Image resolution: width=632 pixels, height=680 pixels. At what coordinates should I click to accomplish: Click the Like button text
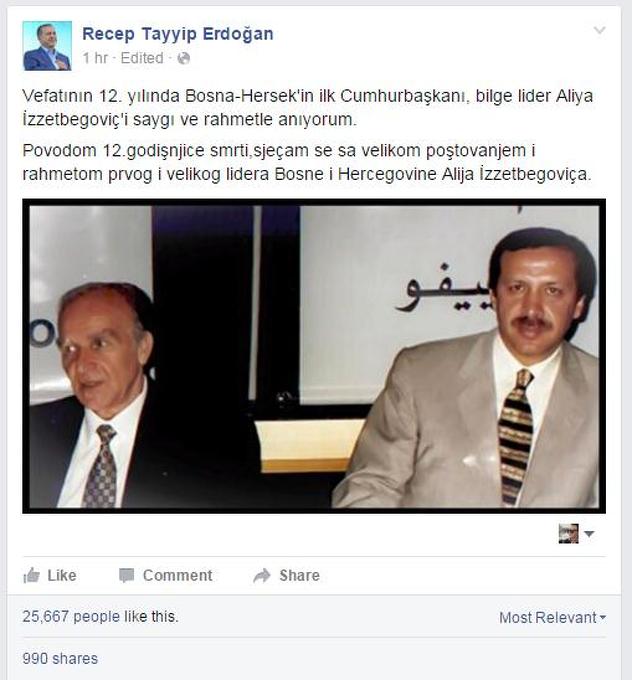(x=62, y=575)
